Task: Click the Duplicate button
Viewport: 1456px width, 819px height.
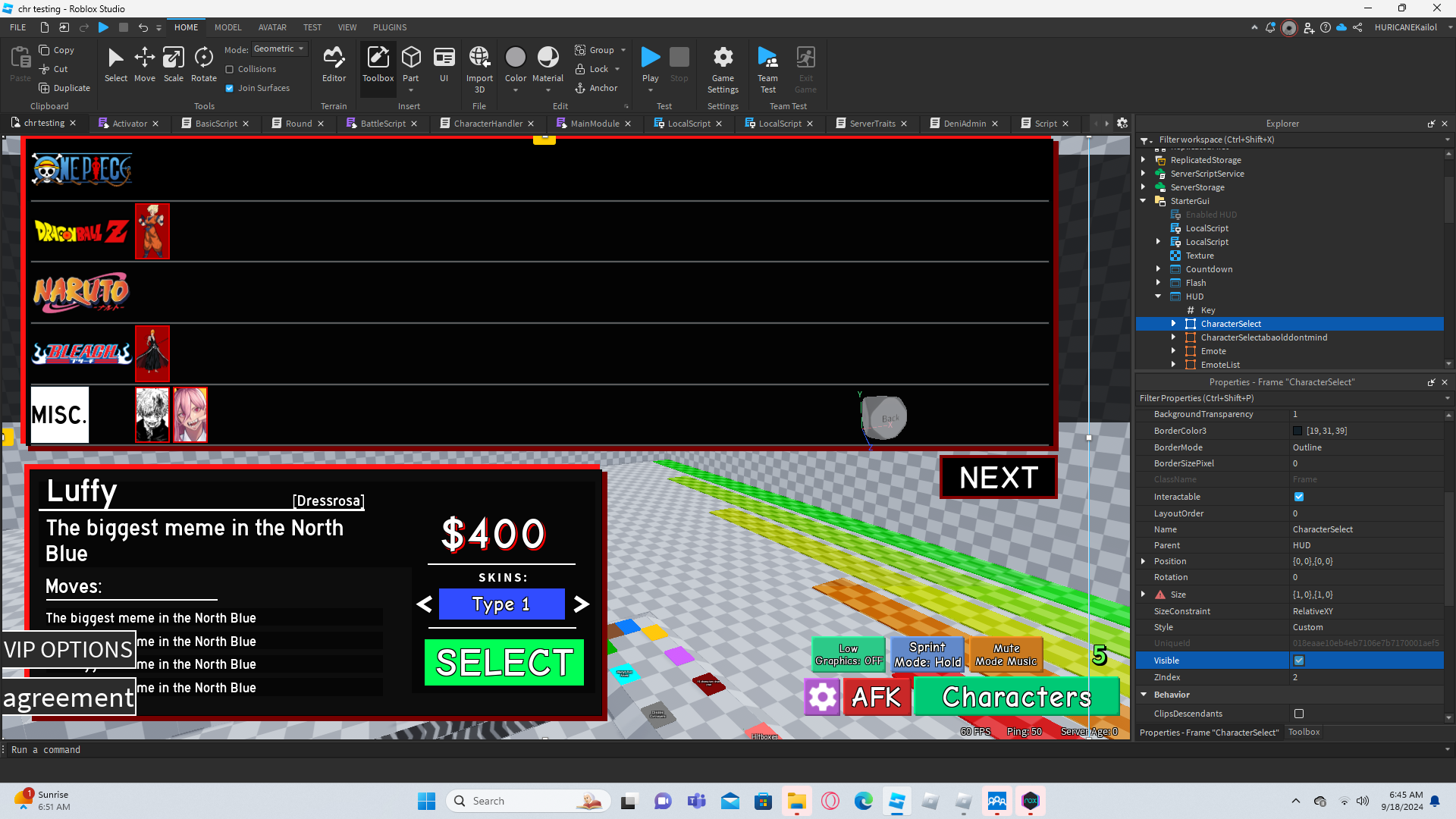Action: coord(64,88)
